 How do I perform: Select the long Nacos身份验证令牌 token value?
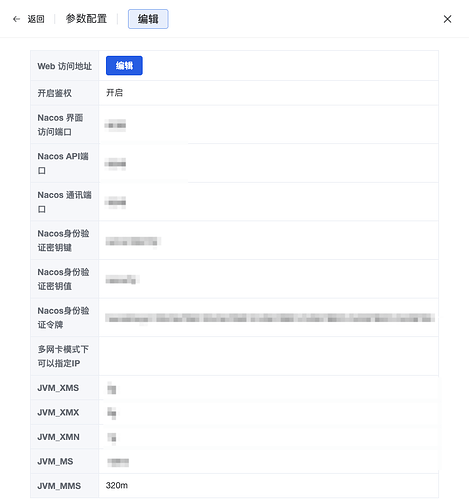coord(270,318)
